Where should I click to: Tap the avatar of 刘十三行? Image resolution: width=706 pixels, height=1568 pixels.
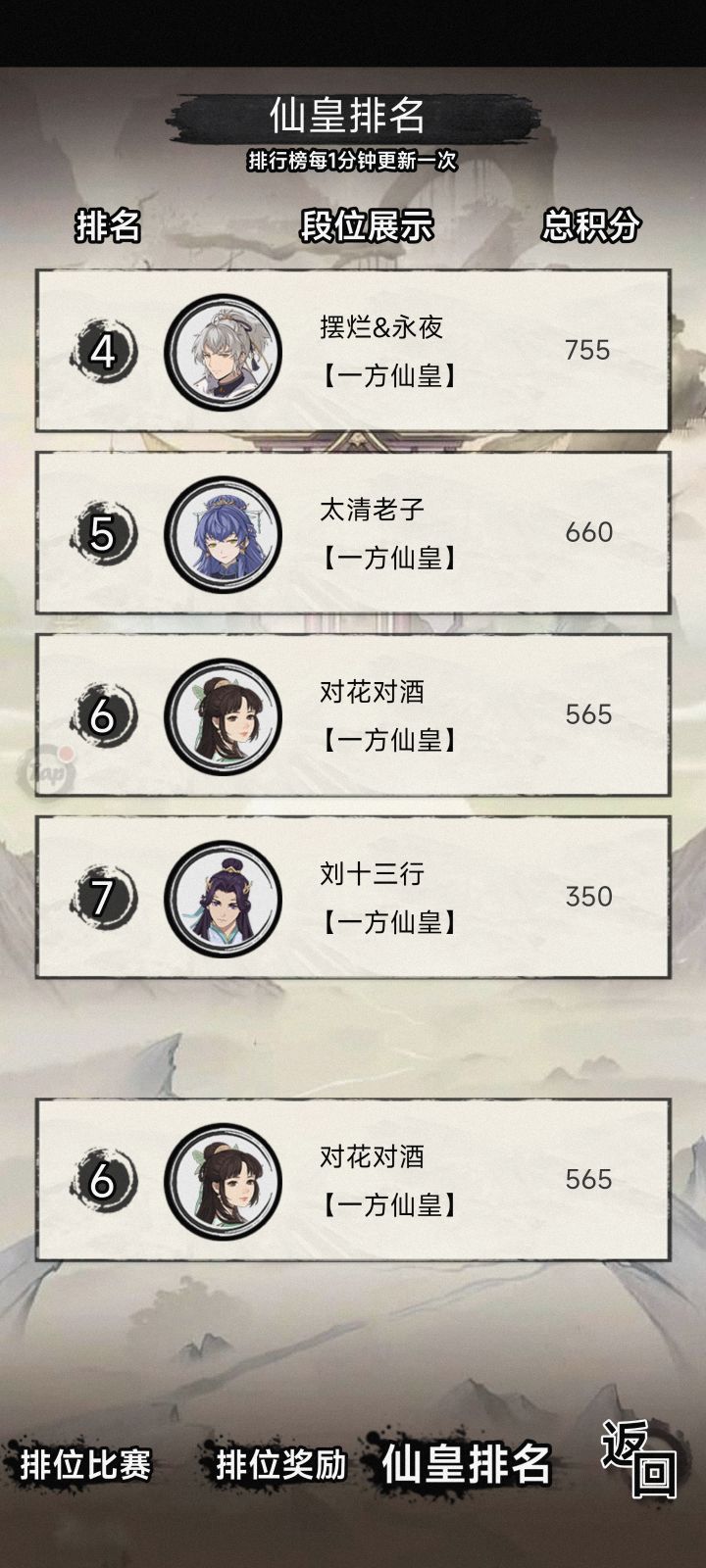(x=223, y=898)
